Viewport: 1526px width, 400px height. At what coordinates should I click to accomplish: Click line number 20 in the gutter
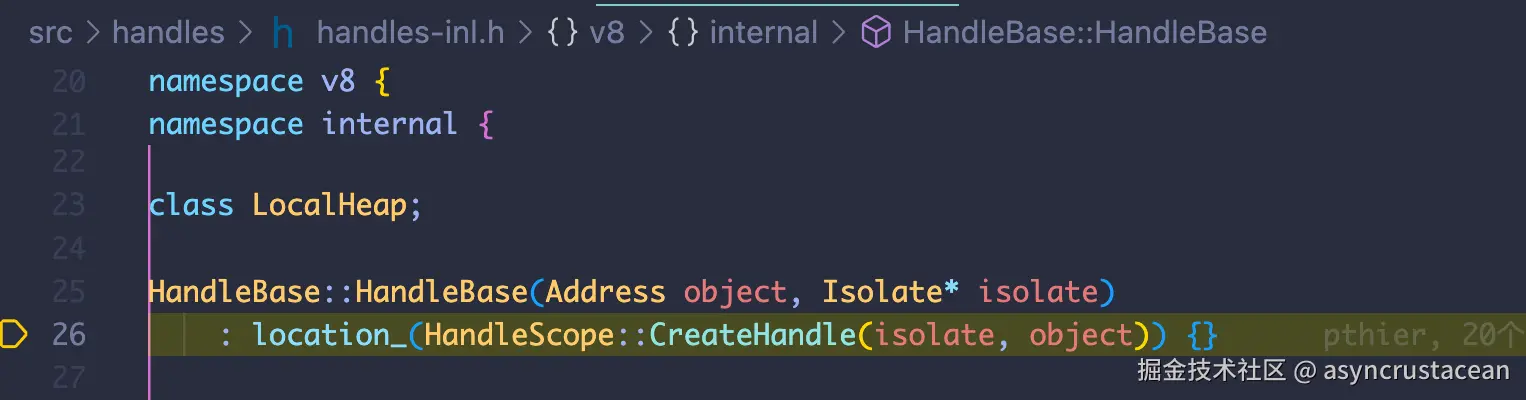pyautogui.click(x=68, y=81)
